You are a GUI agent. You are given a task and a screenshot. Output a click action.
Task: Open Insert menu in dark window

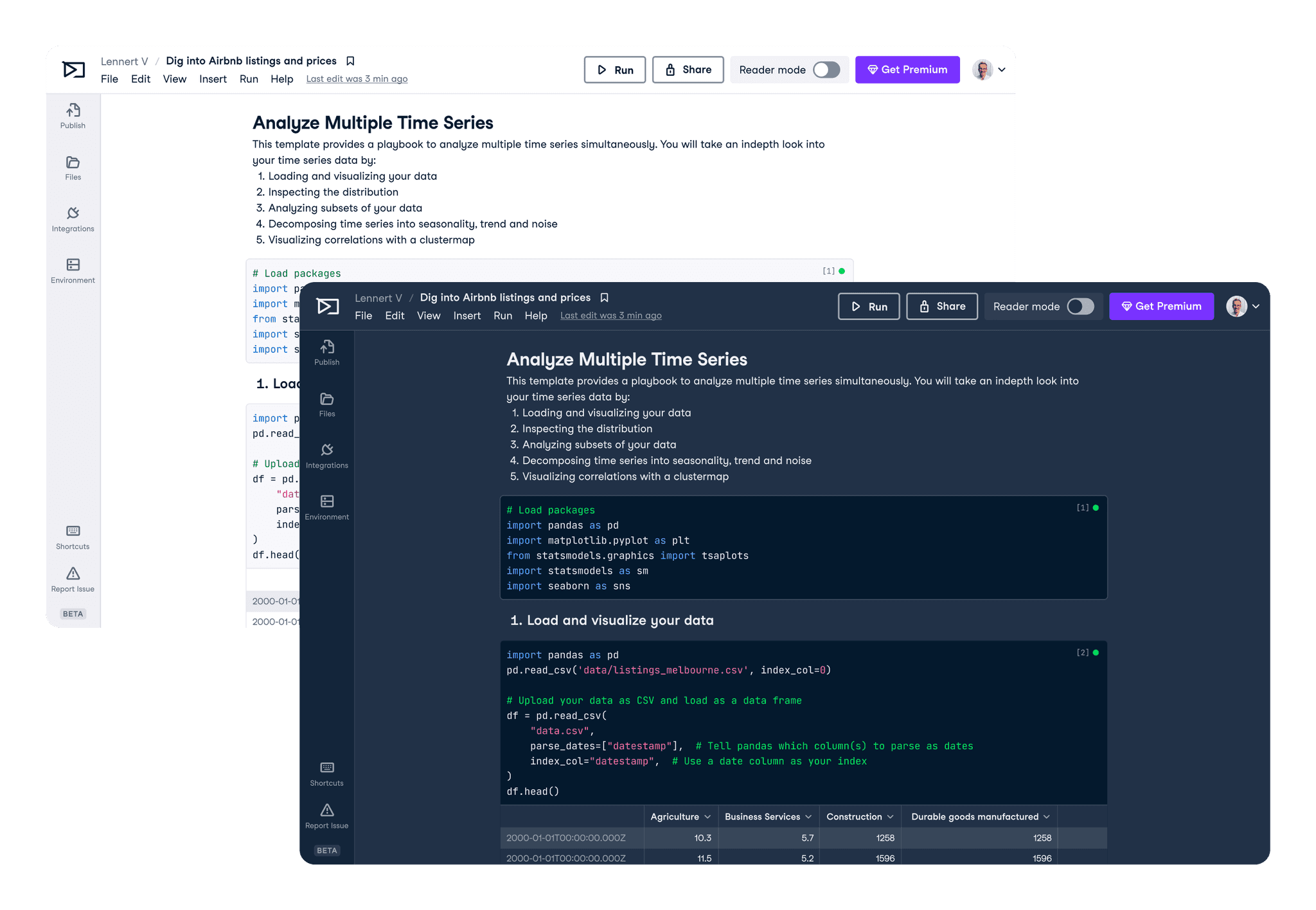[x=467, y=316]
